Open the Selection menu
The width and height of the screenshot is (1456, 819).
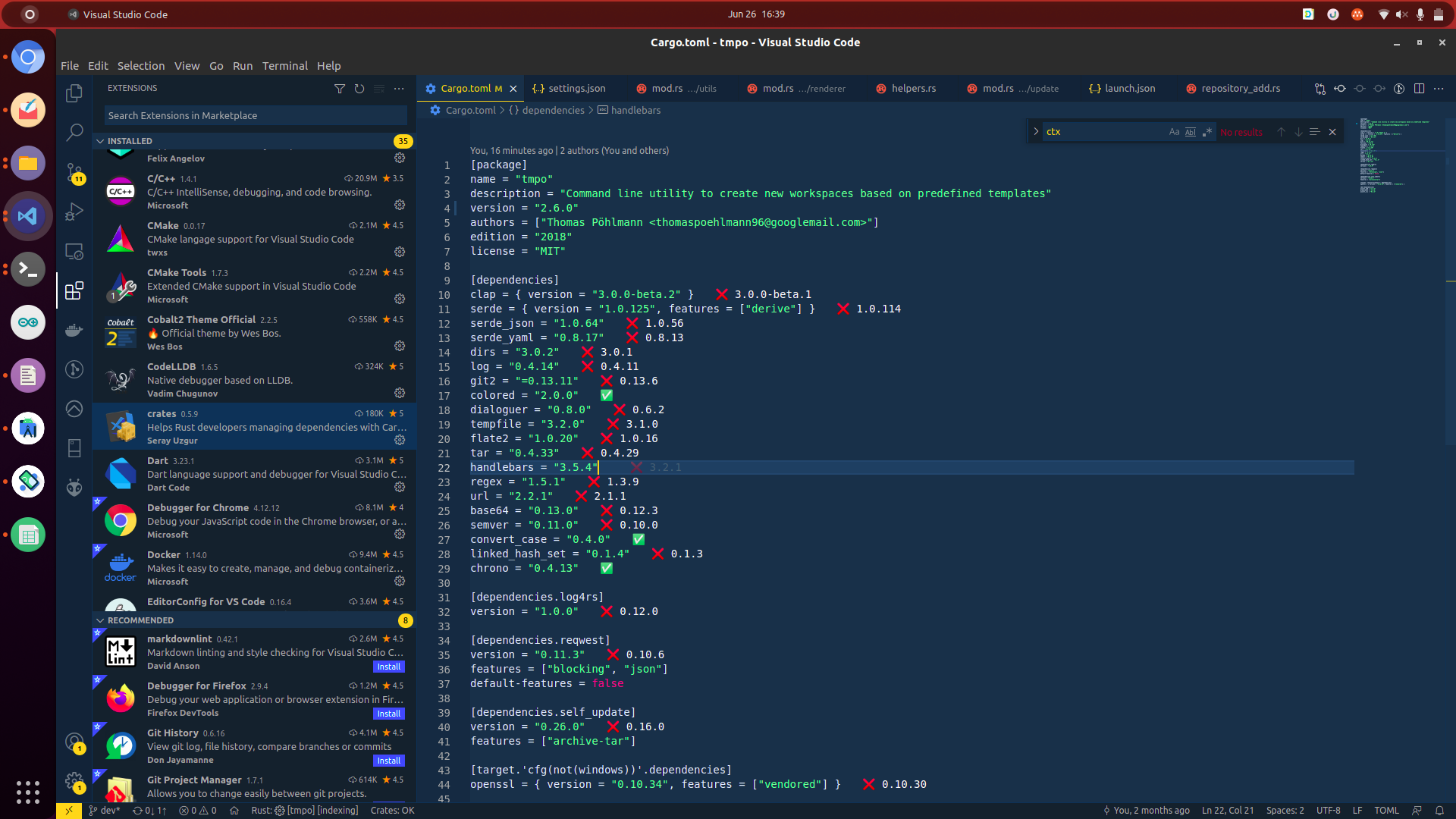140,66
